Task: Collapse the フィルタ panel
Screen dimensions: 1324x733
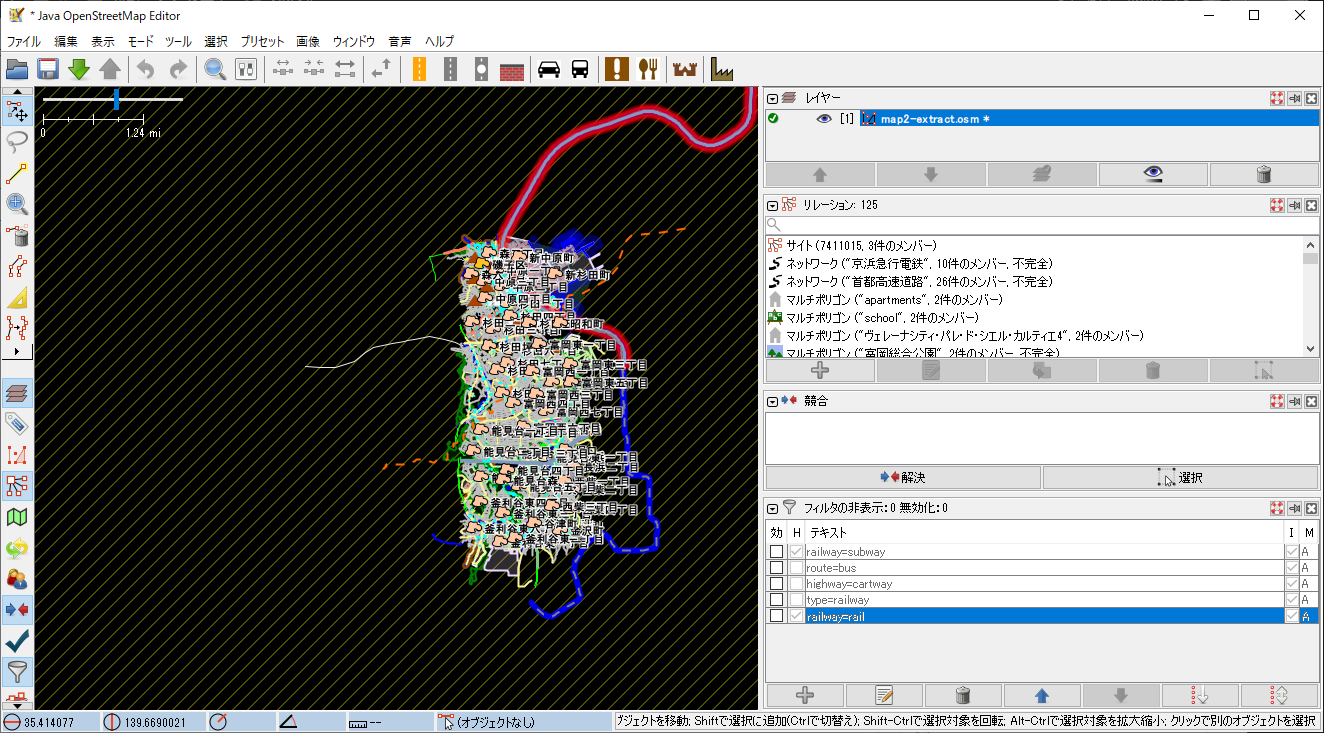Action: [x=773, y=508]
